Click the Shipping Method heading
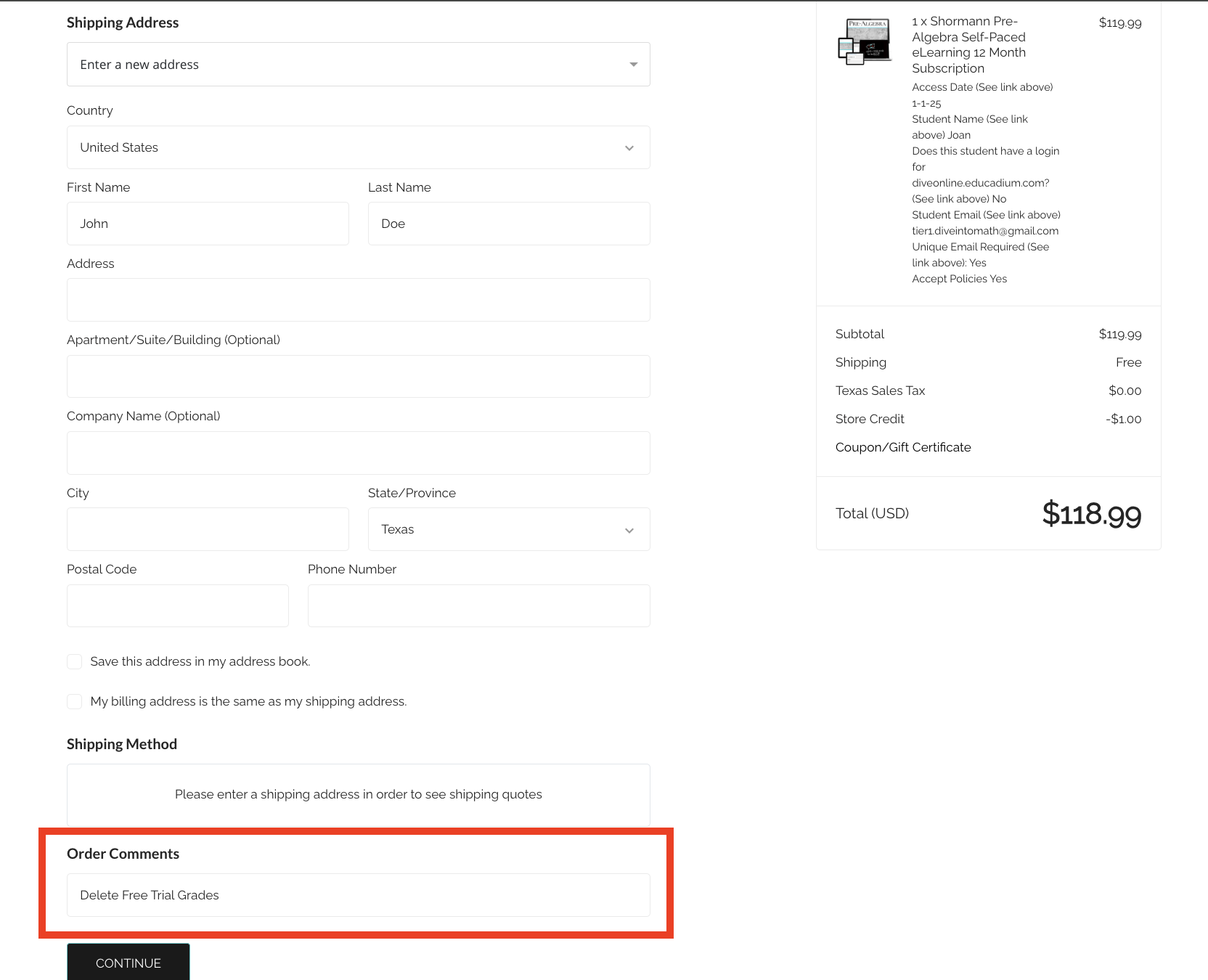 pos(122,744)
